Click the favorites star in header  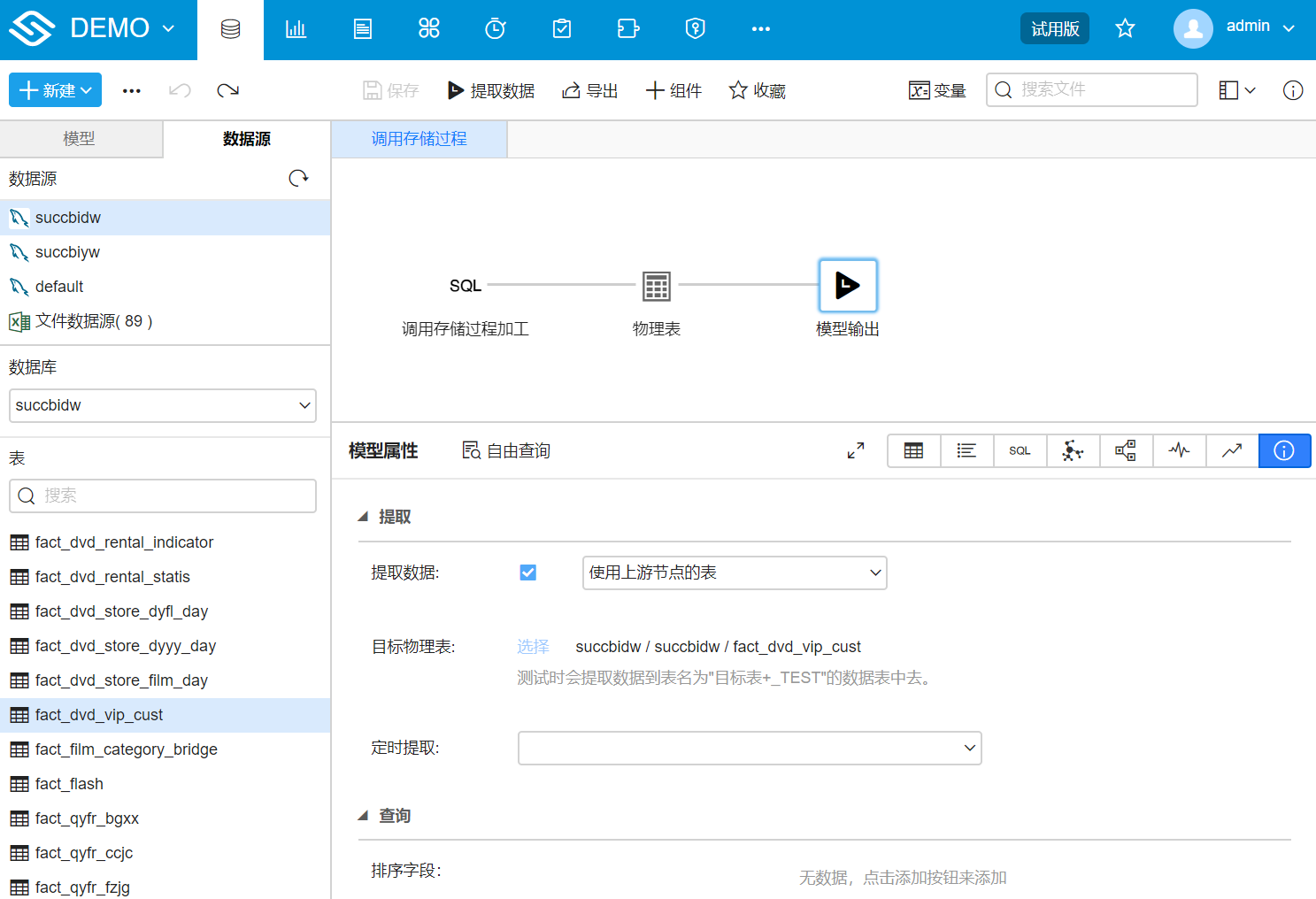1125,28
